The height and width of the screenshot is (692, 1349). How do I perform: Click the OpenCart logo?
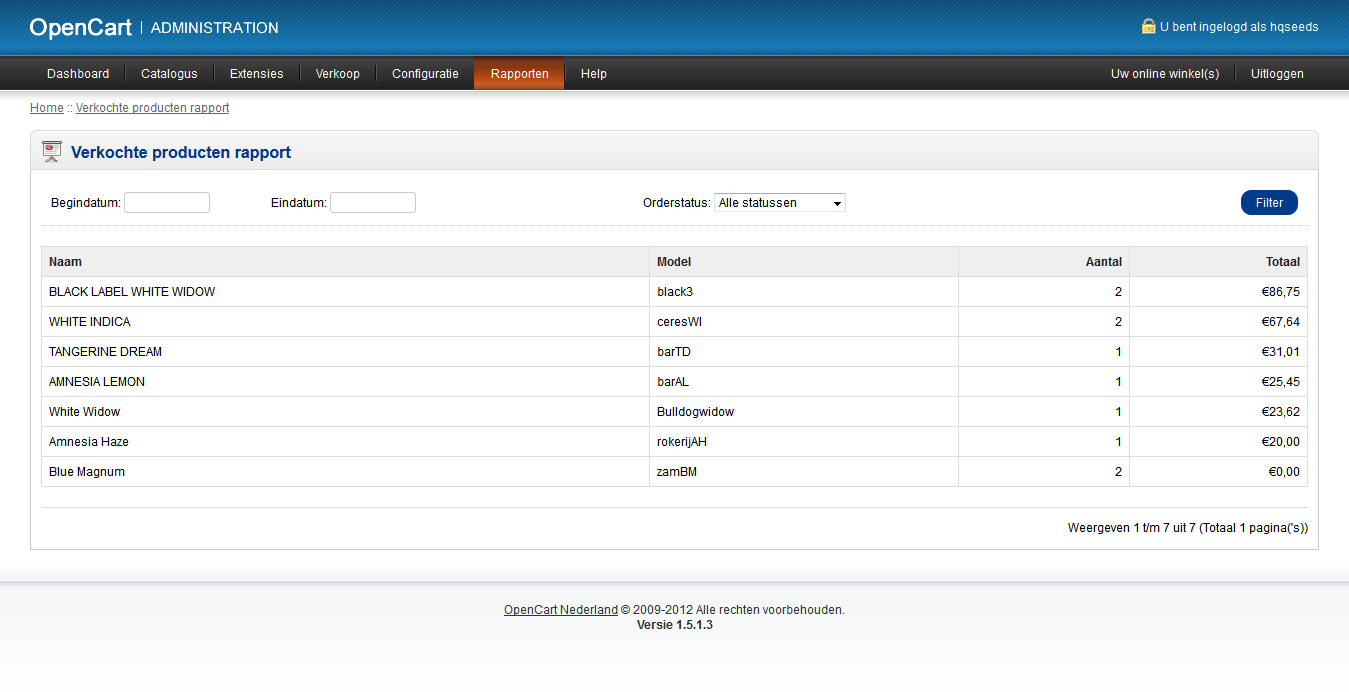point(80,28)
